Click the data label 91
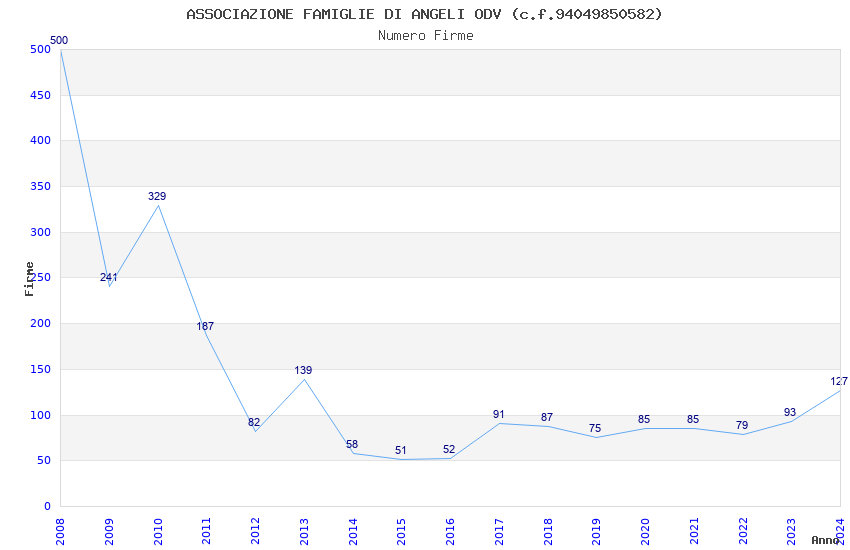 [x=499, y=414]
